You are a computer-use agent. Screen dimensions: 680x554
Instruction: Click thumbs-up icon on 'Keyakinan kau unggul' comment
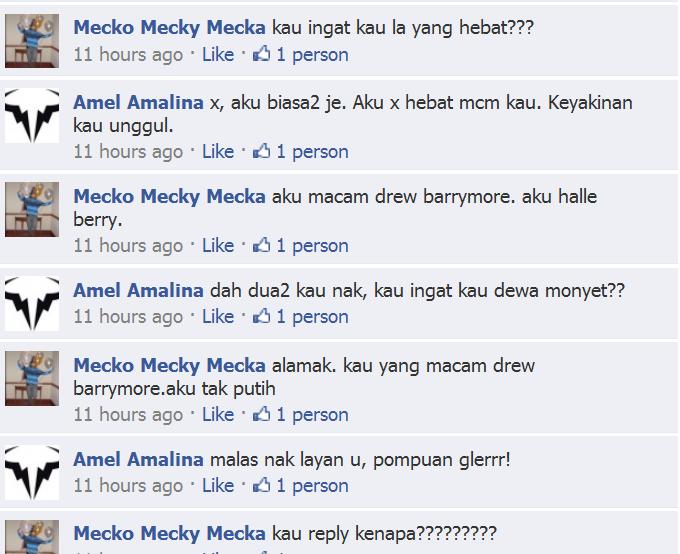coord(262,151)
